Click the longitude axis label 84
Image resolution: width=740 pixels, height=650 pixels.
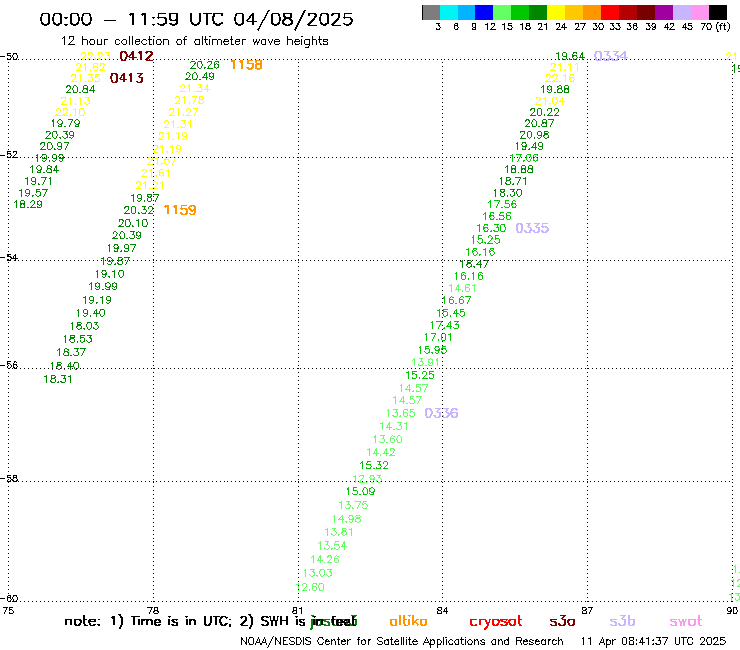coord(442,610)
